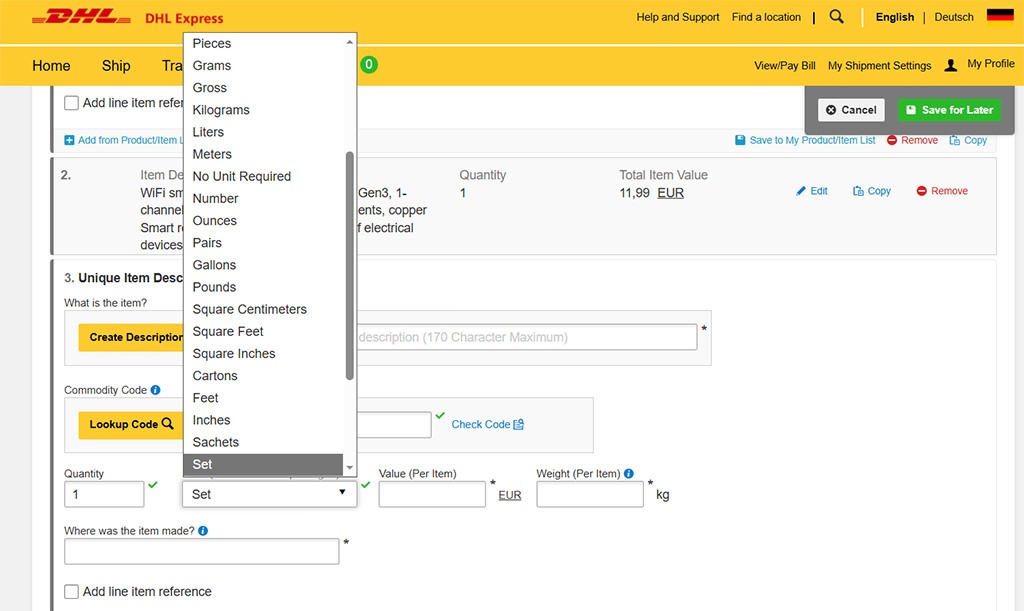Open the search magnifier icon

coord(836,17)
